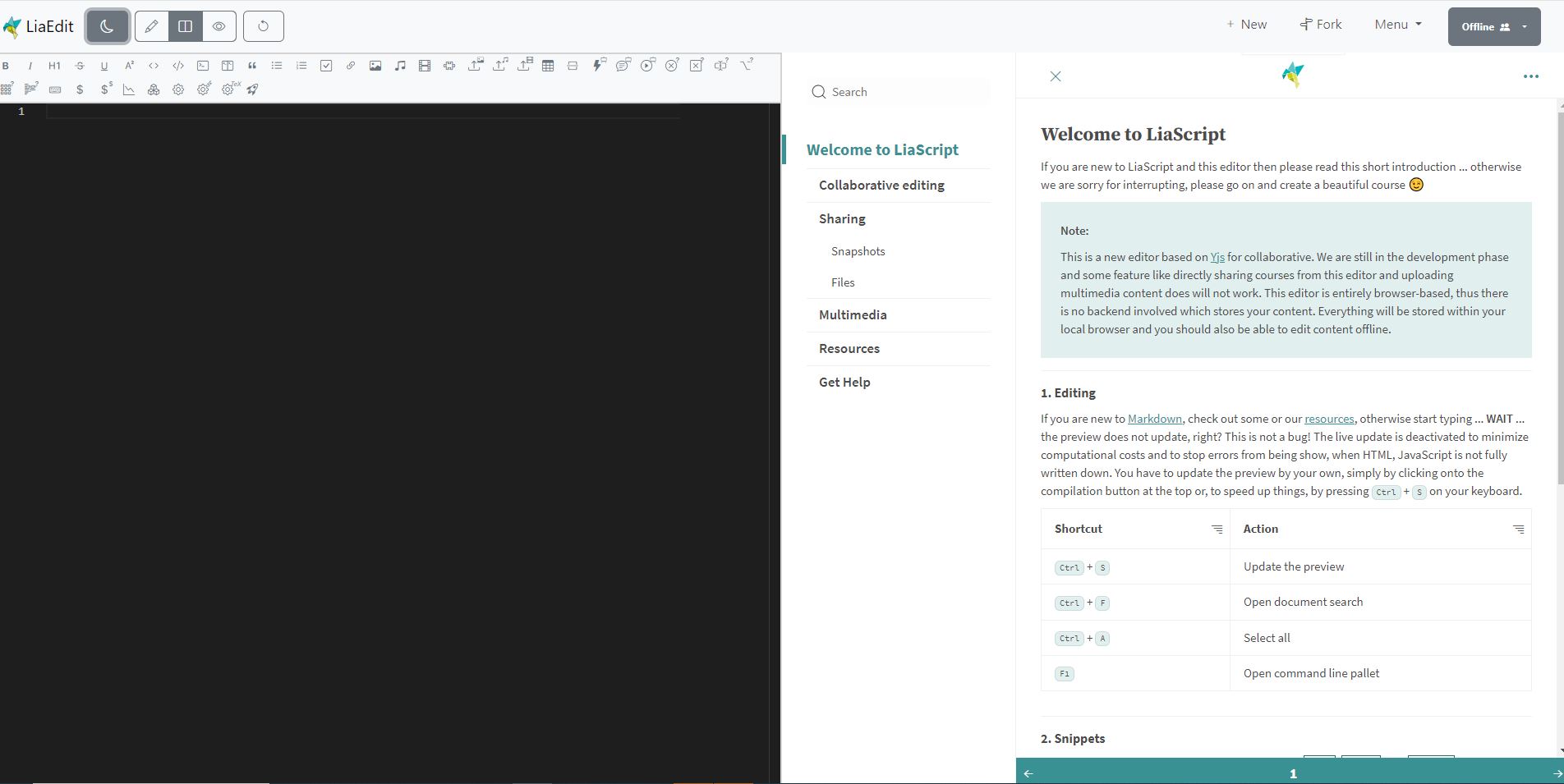
Task: Open the Snapshots subsection
Action: click(858, 251)
